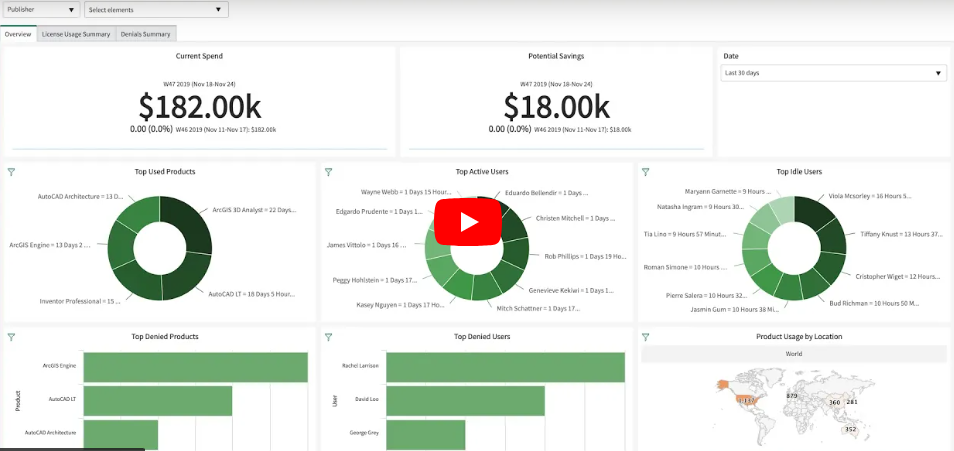The width and height of the screenshot is (954, 451).
Task: Select the ArcGIS Engine donut label
Action: click(50, 245)
